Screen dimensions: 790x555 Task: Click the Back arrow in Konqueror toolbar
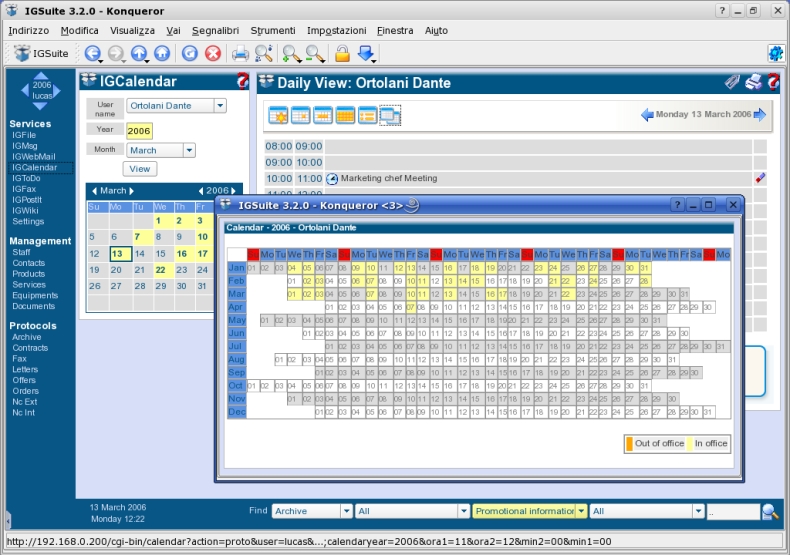coord(92,53)
